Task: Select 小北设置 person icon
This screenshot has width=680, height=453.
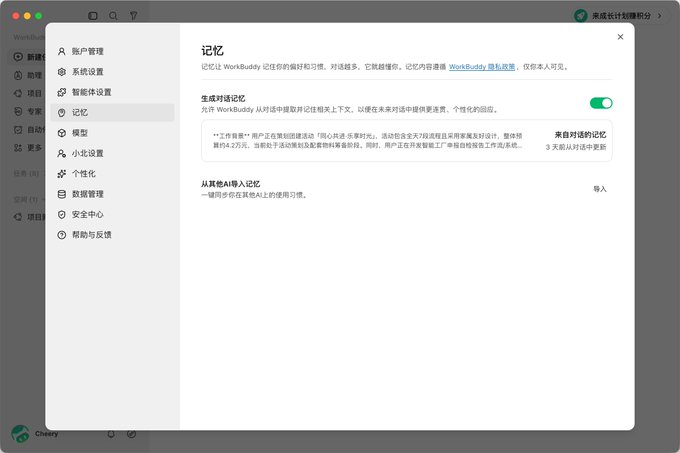Action: click(x=62, y=153)
